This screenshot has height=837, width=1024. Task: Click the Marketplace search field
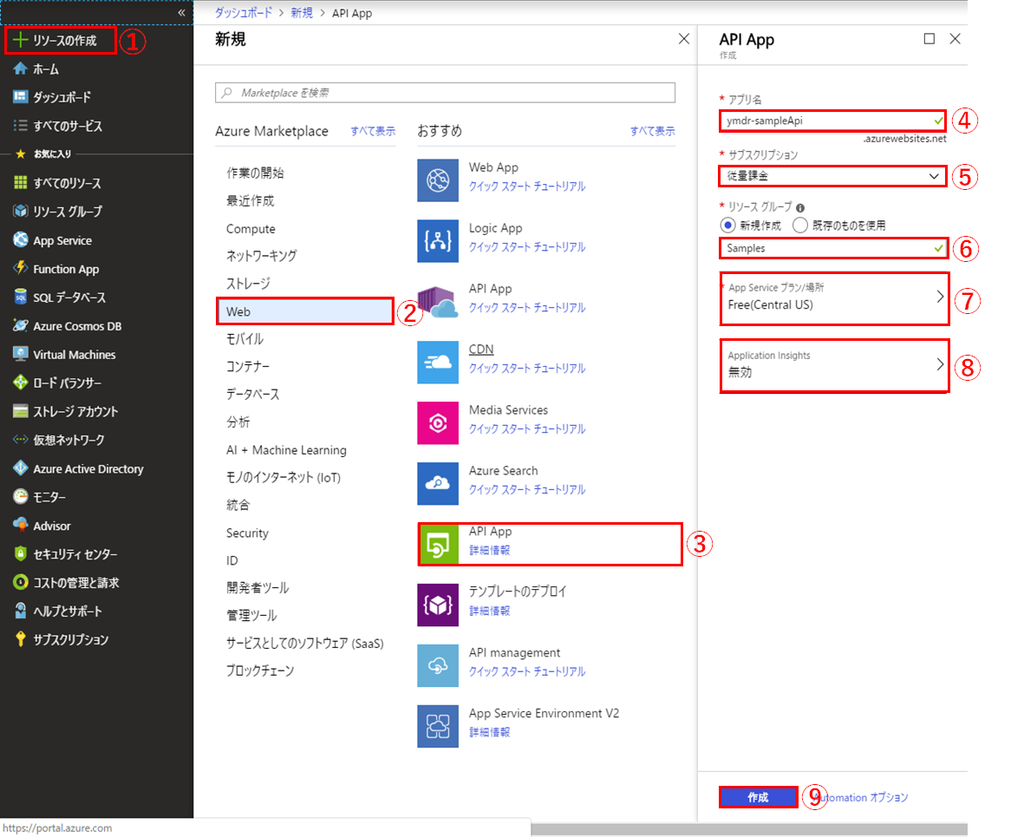coord(445,93)
